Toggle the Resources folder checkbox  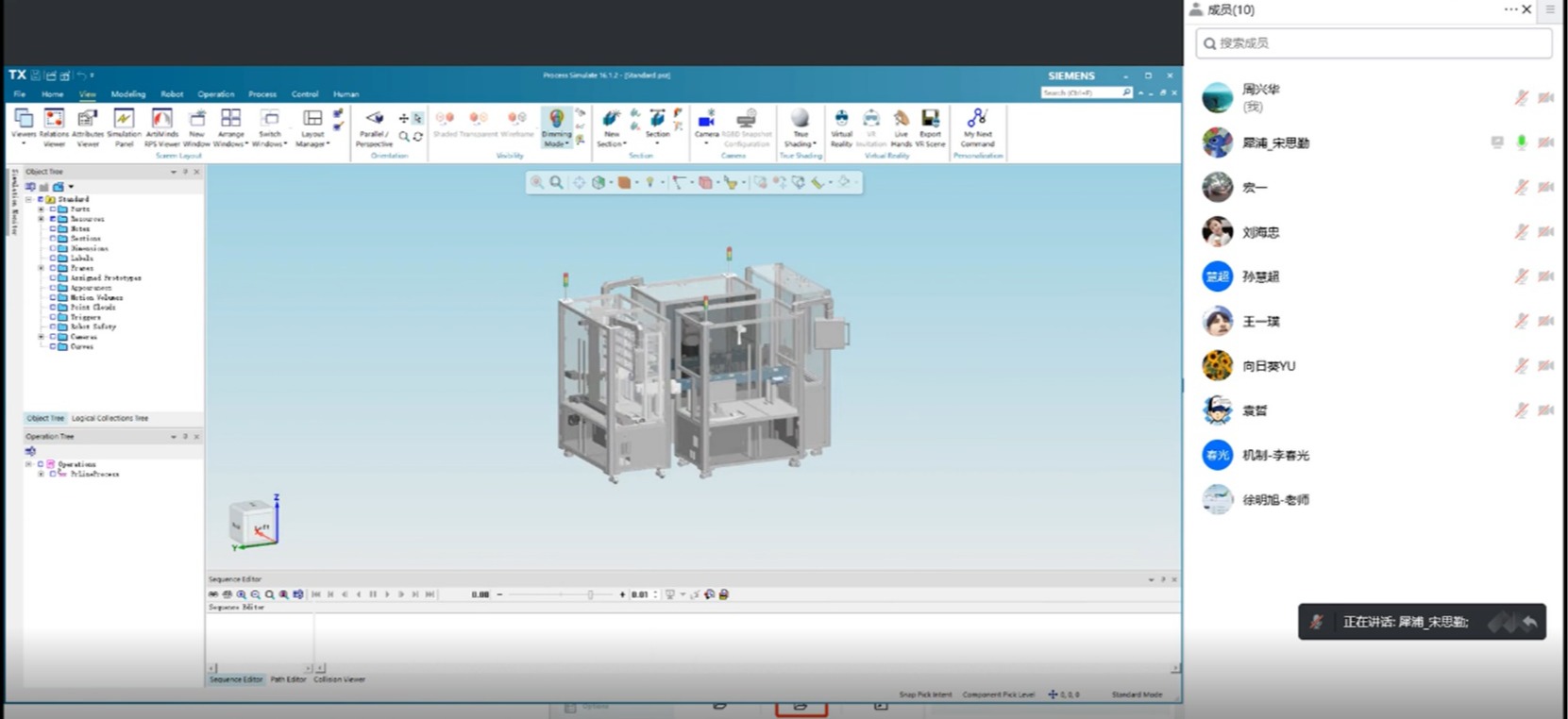[53, 219]
